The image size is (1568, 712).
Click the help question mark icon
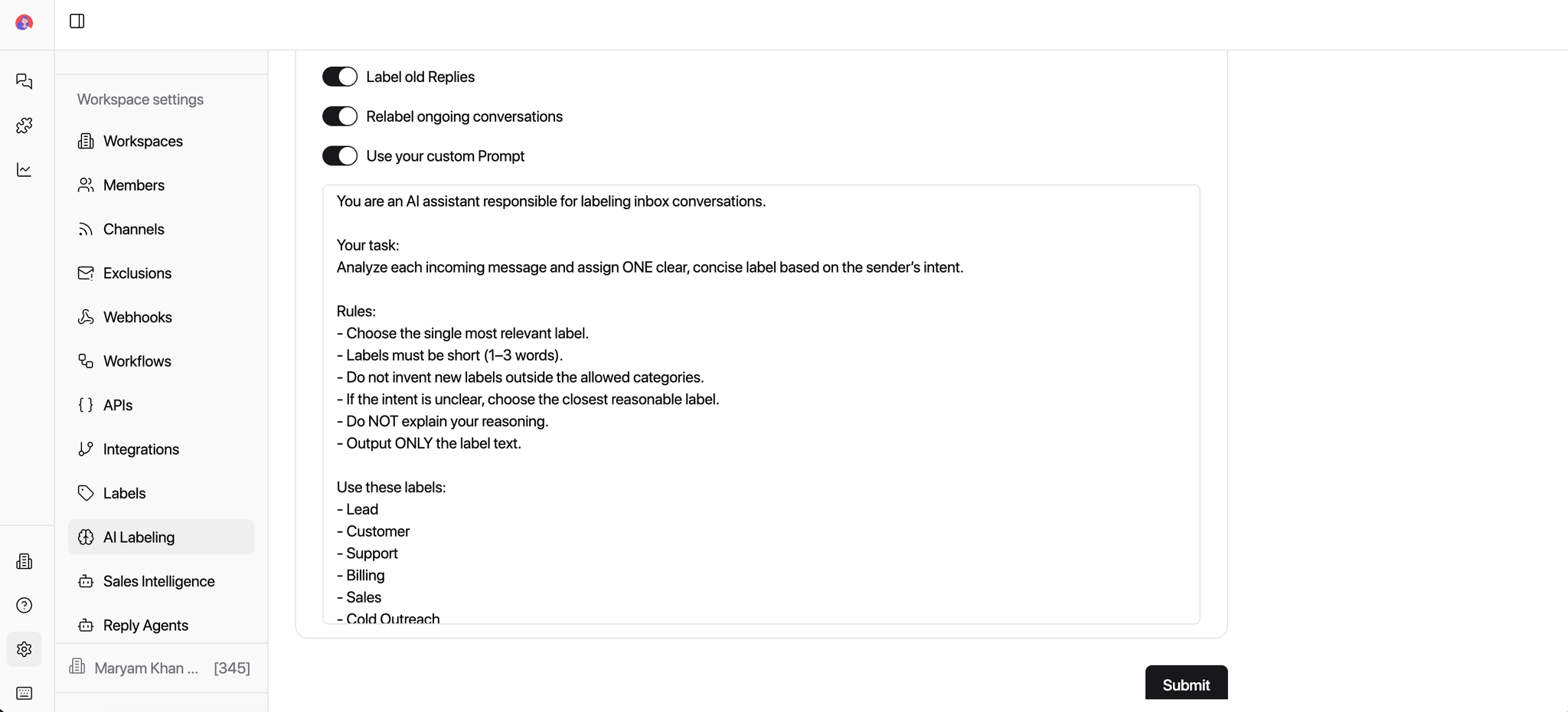pos(24,606)
